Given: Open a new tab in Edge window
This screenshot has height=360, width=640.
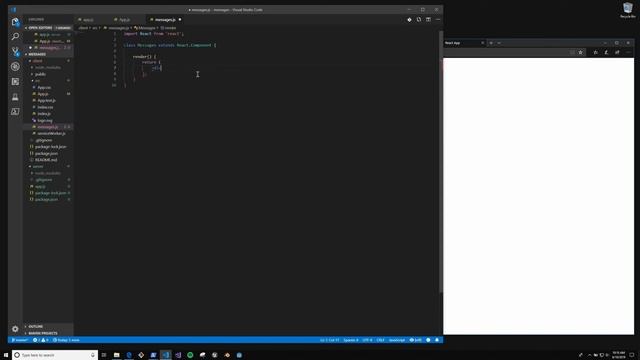Looking at the screenshot, I should pyautogui.click(x=491, y=43).
